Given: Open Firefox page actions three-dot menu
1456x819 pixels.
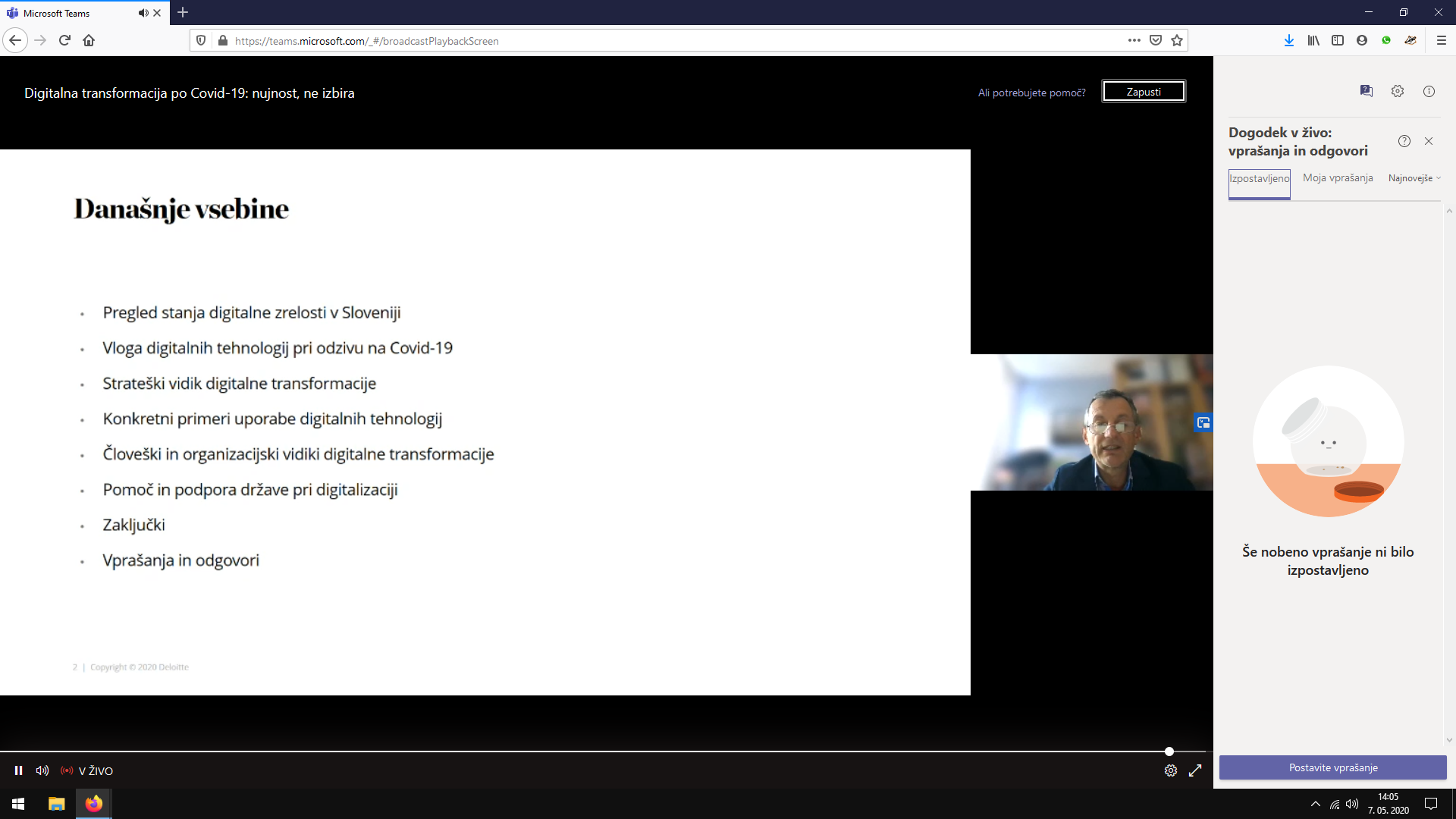Looking at the screenshot, I should pos(1134,40).
